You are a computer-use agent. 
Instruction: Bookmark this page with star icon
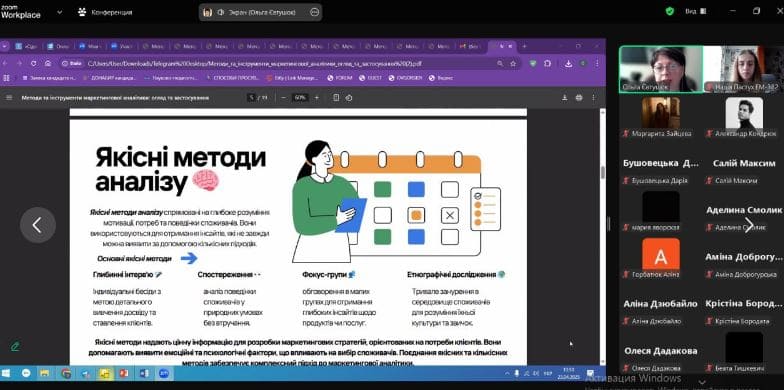click(513, 64)
